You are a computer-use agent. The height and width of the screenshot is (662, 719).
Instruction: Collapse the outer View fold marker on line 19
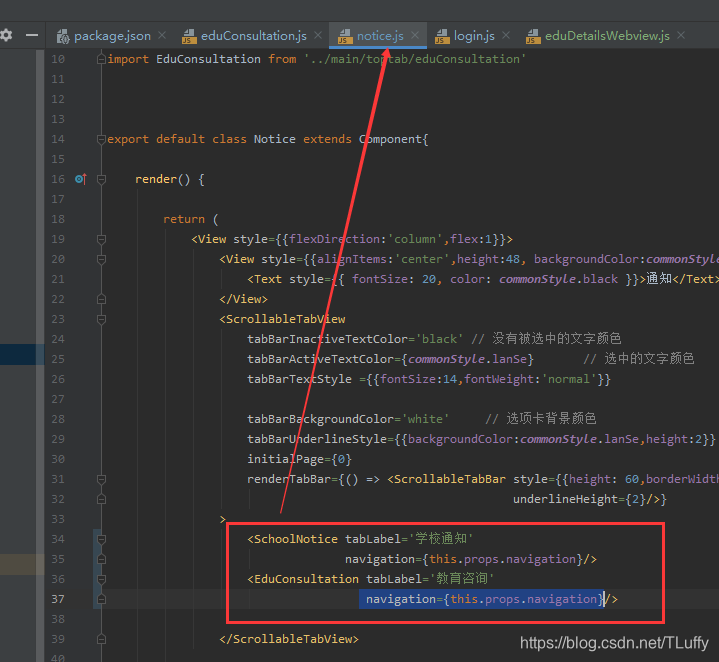[x=101, y=239]
